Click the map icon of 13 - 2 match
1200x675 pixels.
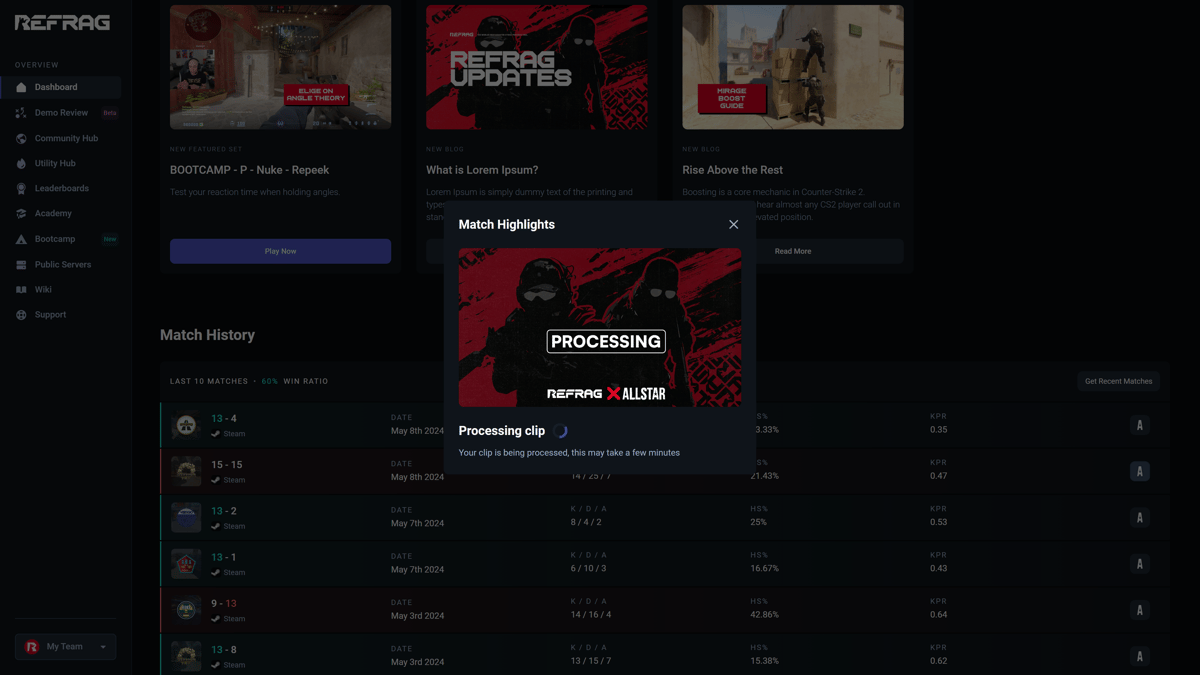point(186,517)
